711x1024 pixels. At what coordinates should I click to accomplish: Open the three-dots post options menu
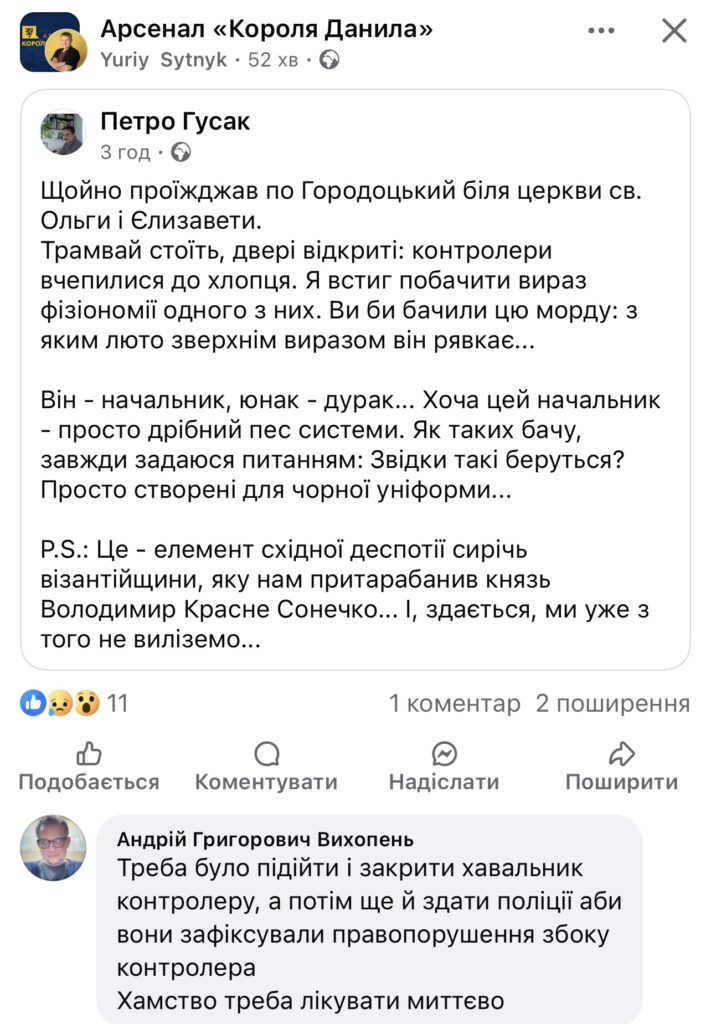point(601,31)
